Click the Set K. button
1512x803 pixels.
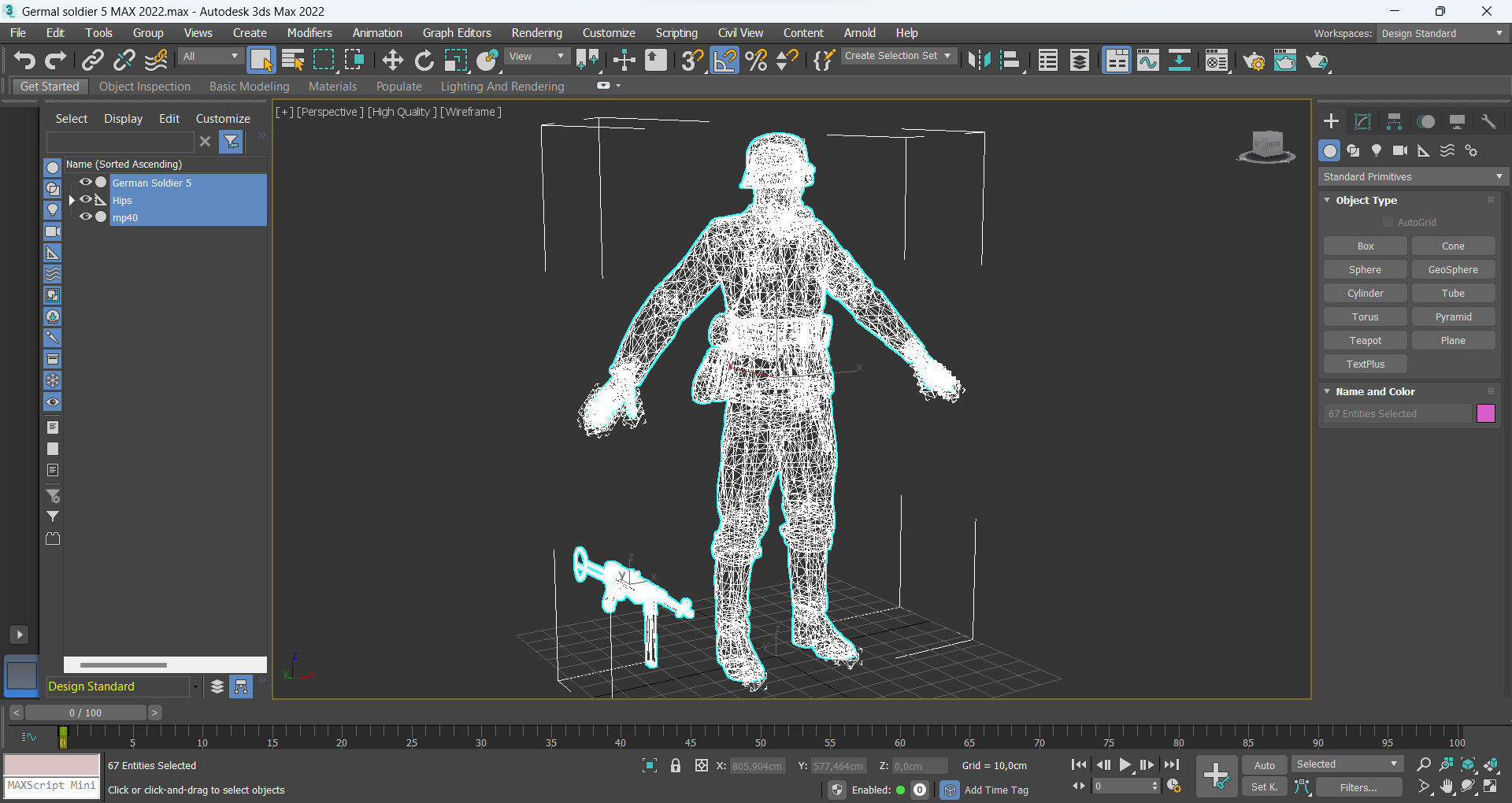click(x=1264, y=787)
